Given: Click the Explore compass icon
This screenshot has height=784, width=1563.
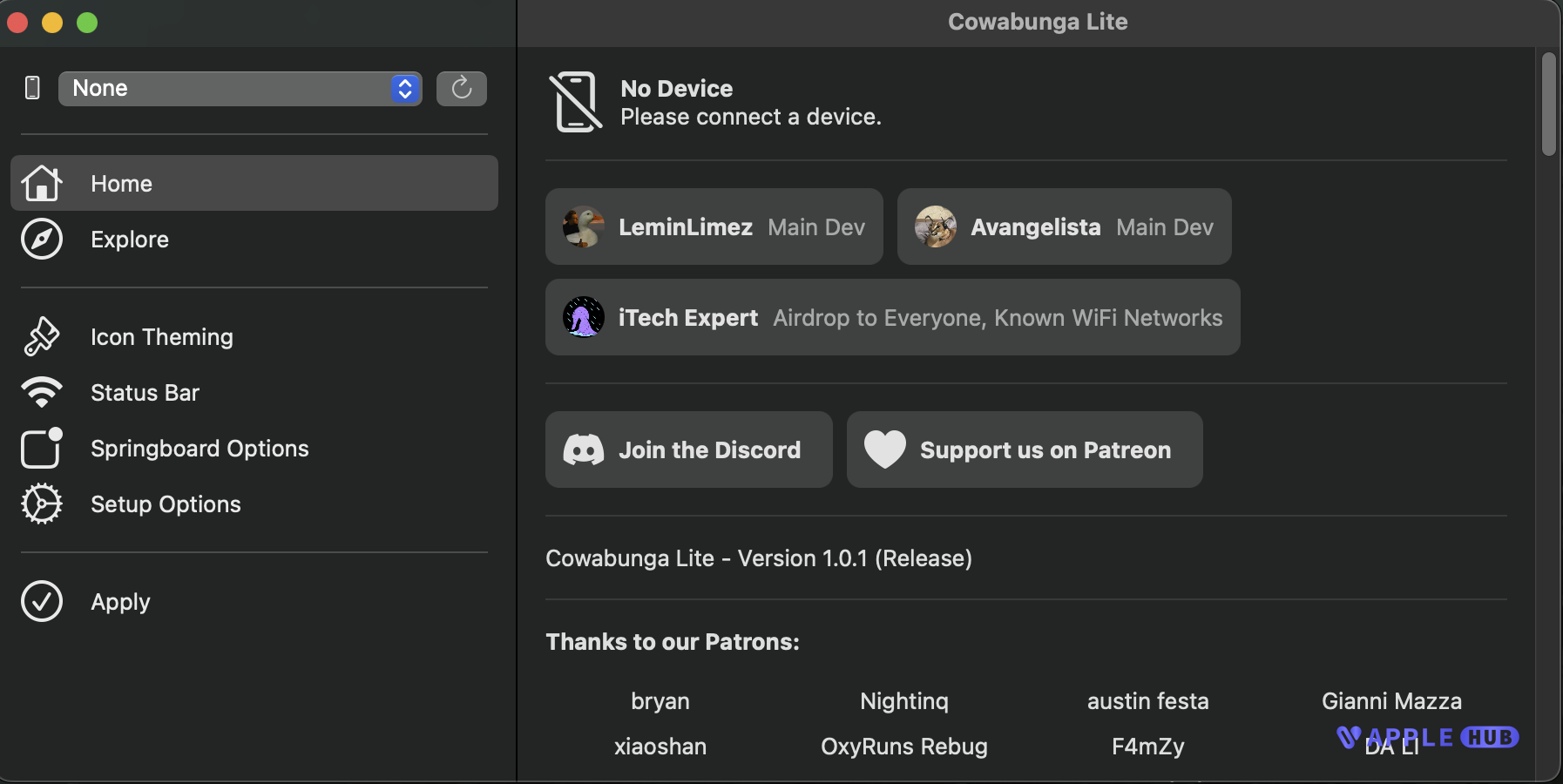Looking at the screenshot, I should [x=42, y=240].
